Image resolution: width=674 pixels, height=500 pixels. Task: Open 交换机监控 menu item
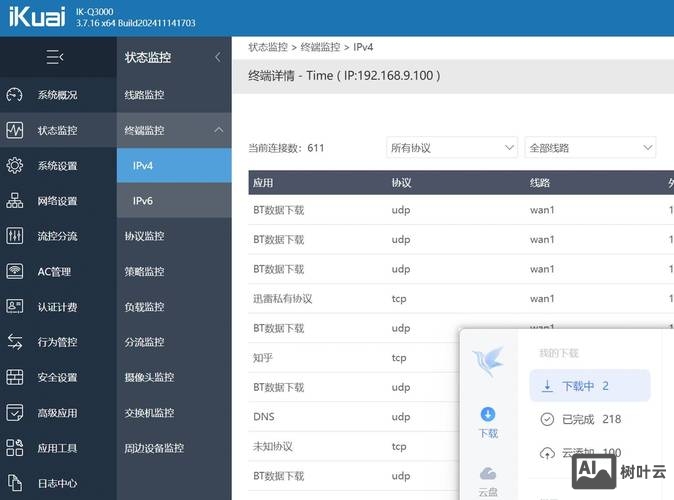[174, 413]
